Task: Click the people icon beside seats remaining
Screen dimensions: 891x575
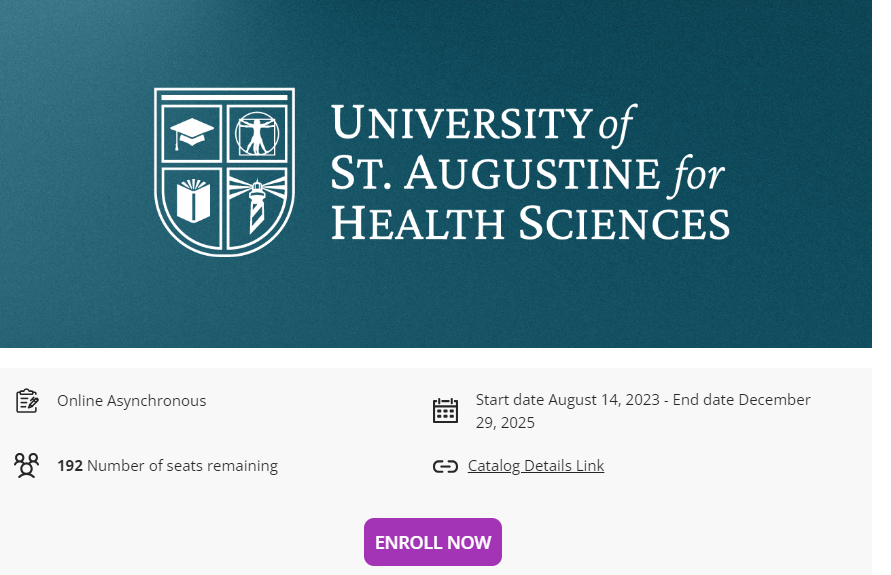Action: (26, 465)
